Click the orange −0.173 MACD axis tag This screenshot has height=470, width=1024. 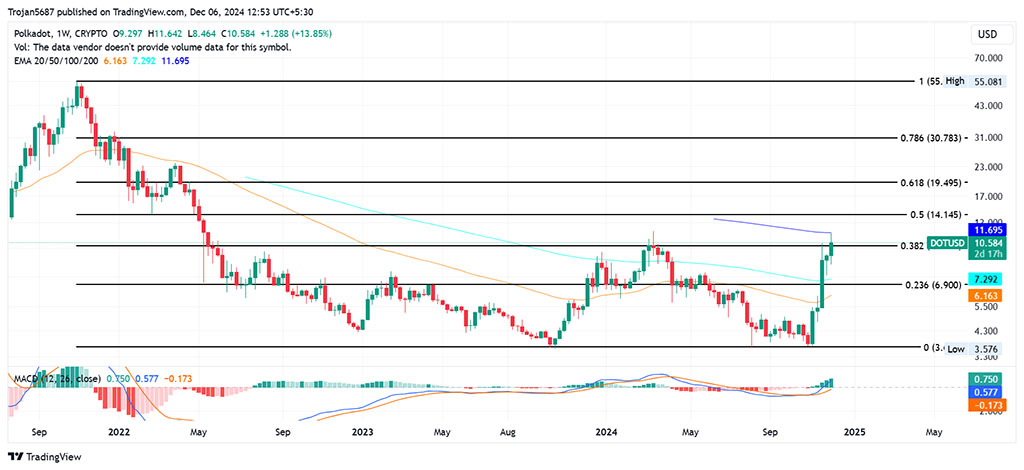pos(986,405)
